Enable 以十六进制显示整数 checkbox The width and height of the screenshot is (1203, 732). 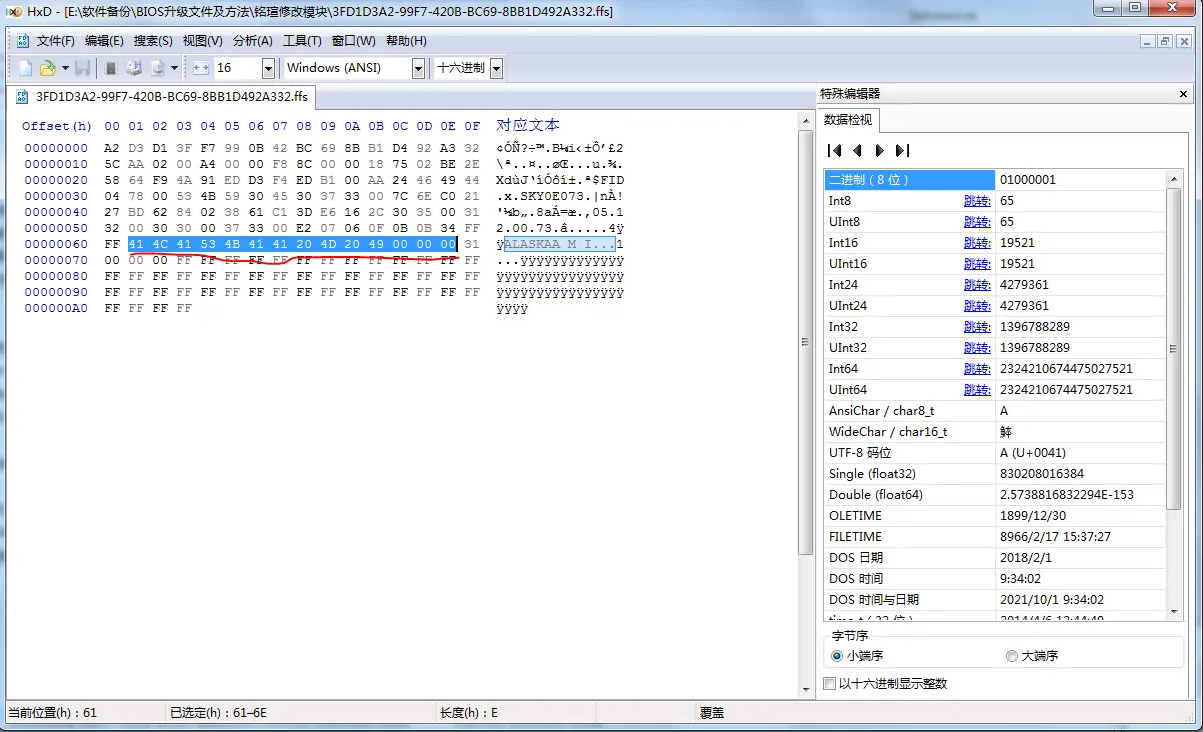point(829,684)
